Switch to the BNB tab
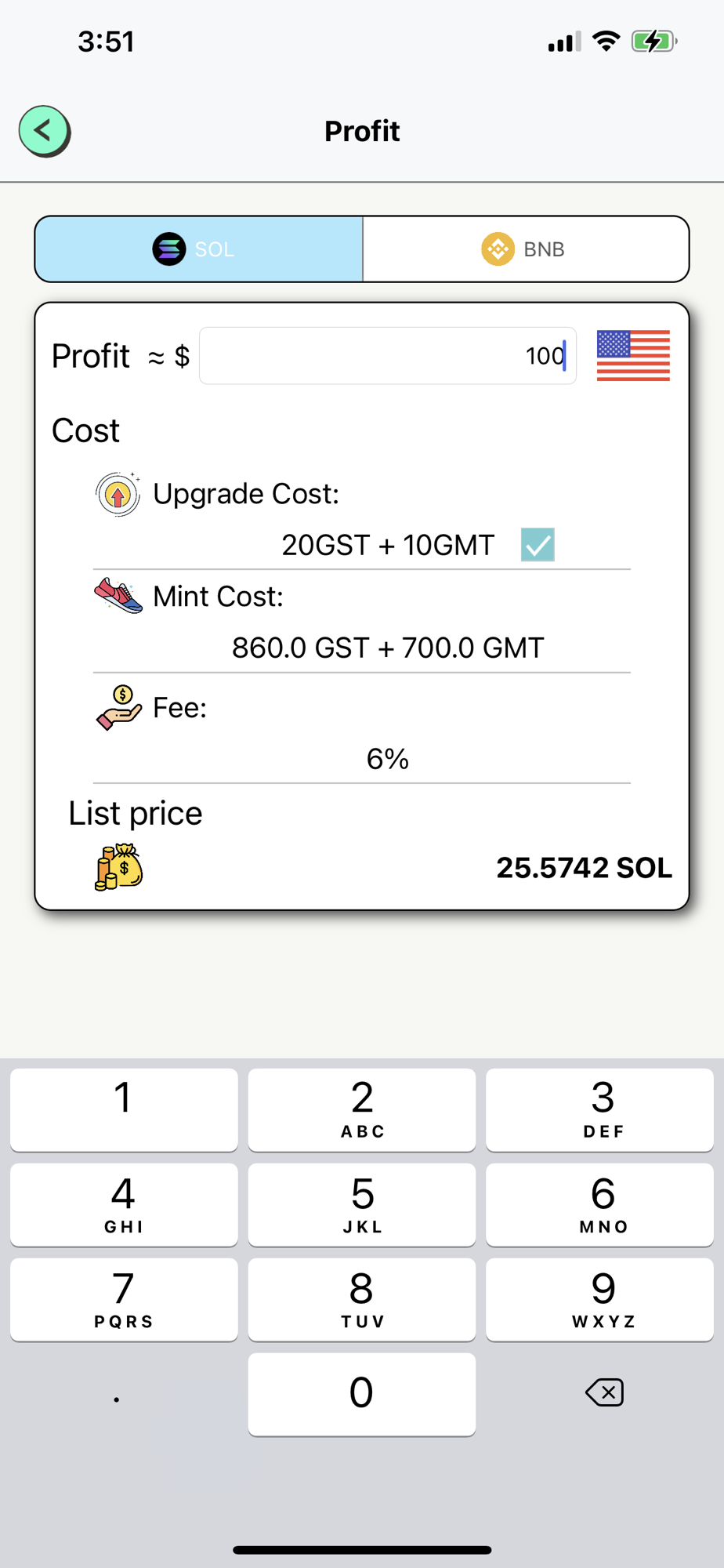Viewport: 724px width, 1568px height. [526, 249]
